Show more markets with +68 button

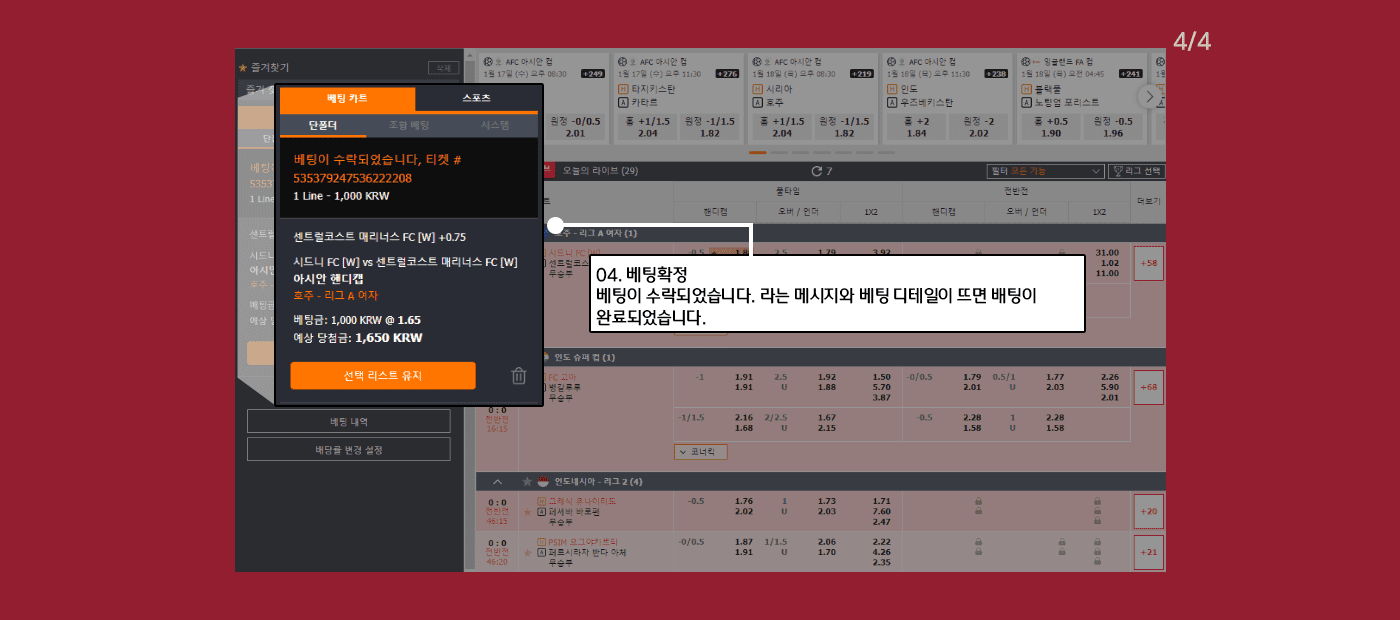point(1148,386)
